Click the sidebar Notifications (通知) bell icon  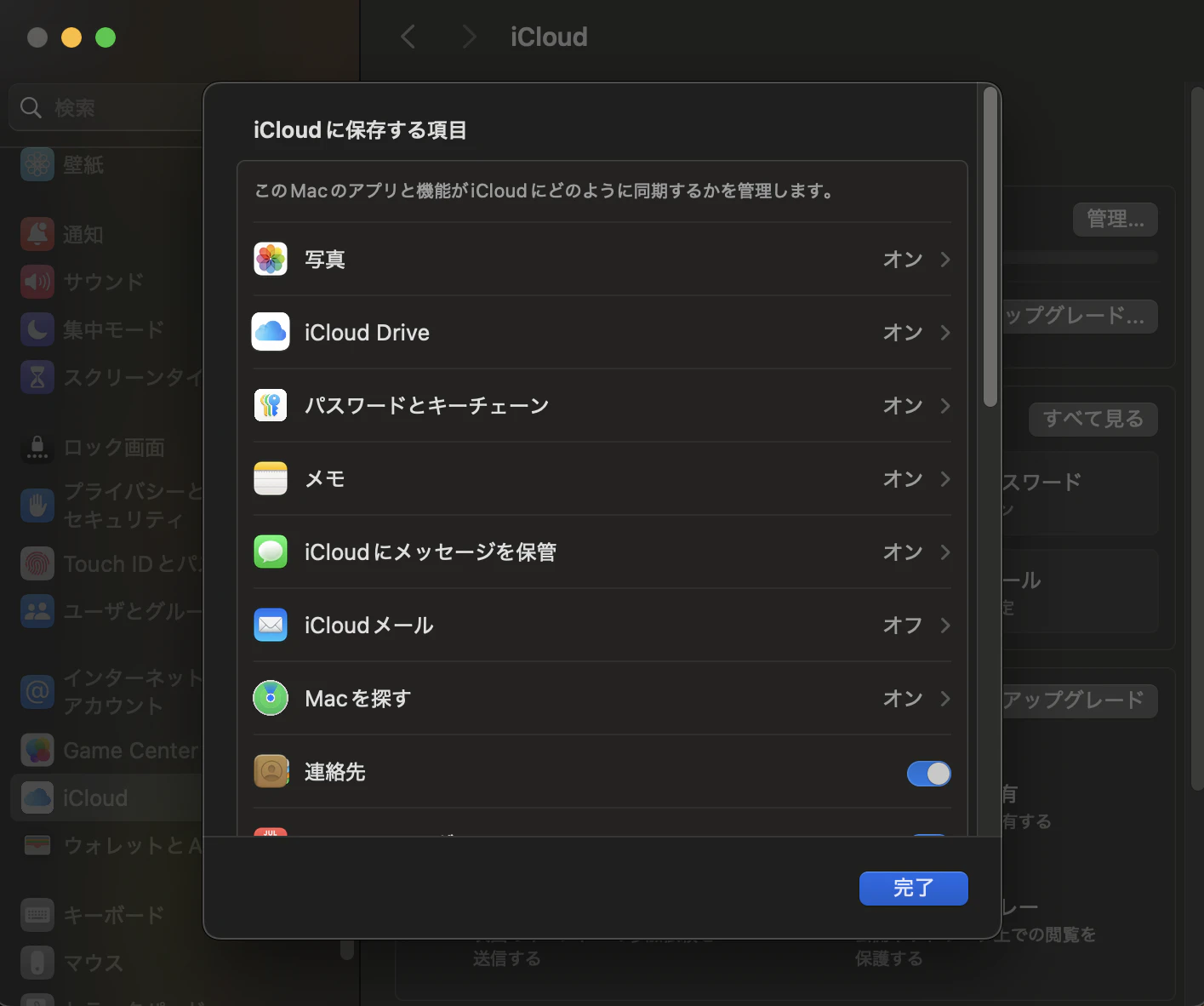click(37, 234)
